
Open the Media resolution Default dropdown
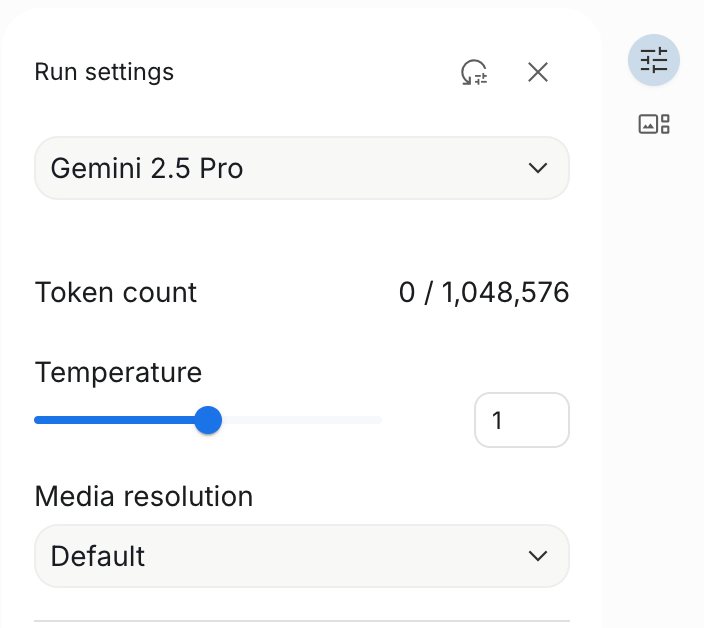coord(302,556)
